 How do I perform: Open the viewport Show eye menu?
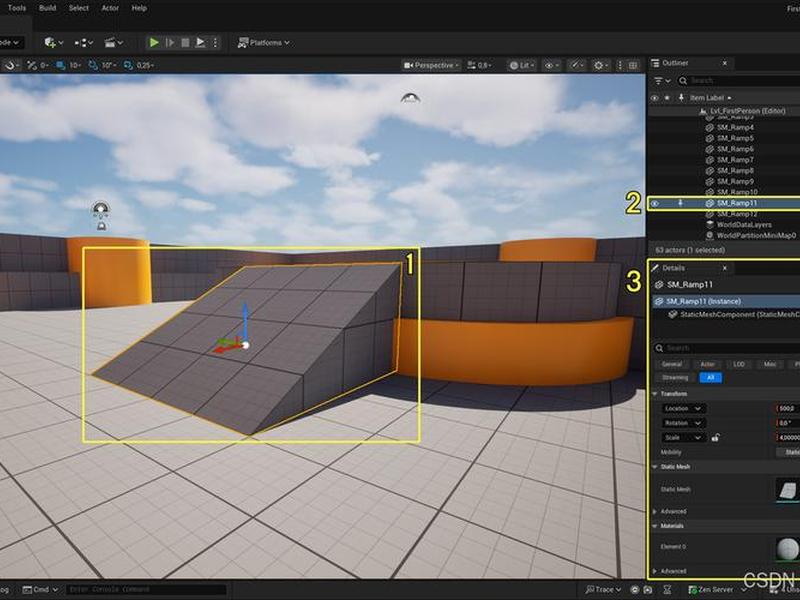tap(551, 65)
